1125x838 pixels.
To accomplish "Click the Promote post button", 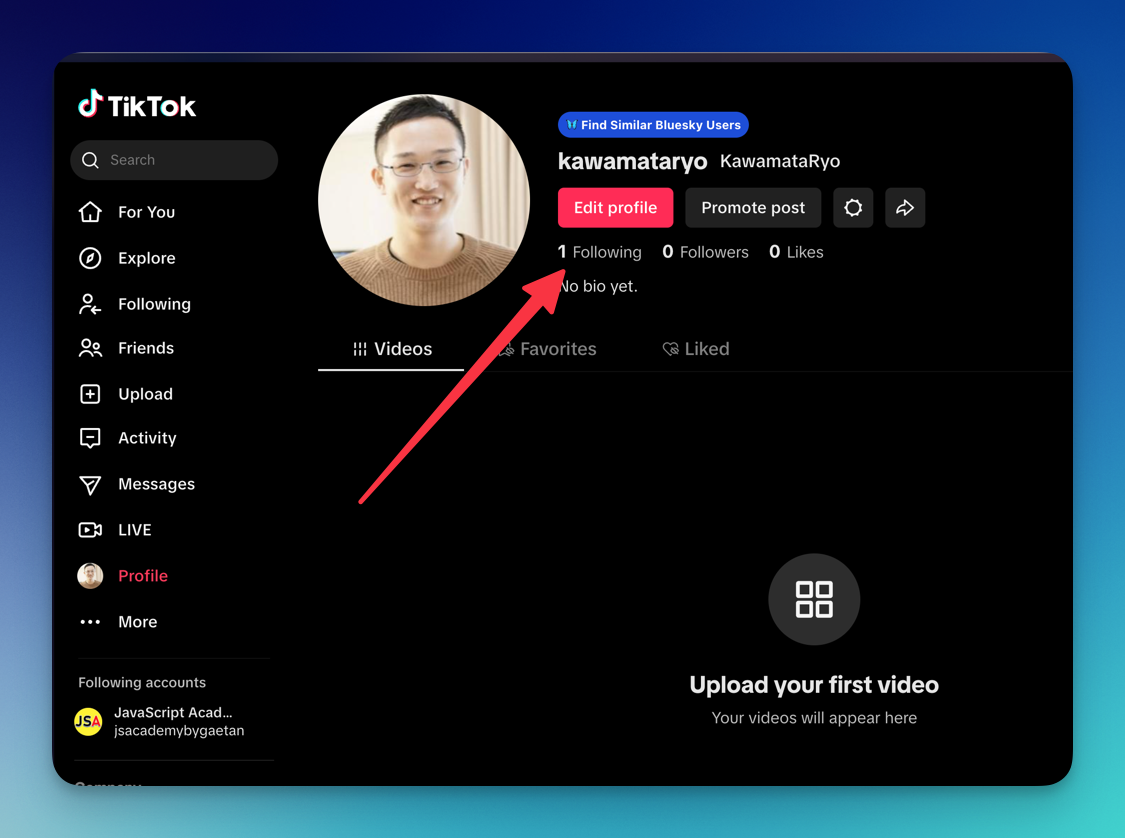I will click(x=752, y=208).
